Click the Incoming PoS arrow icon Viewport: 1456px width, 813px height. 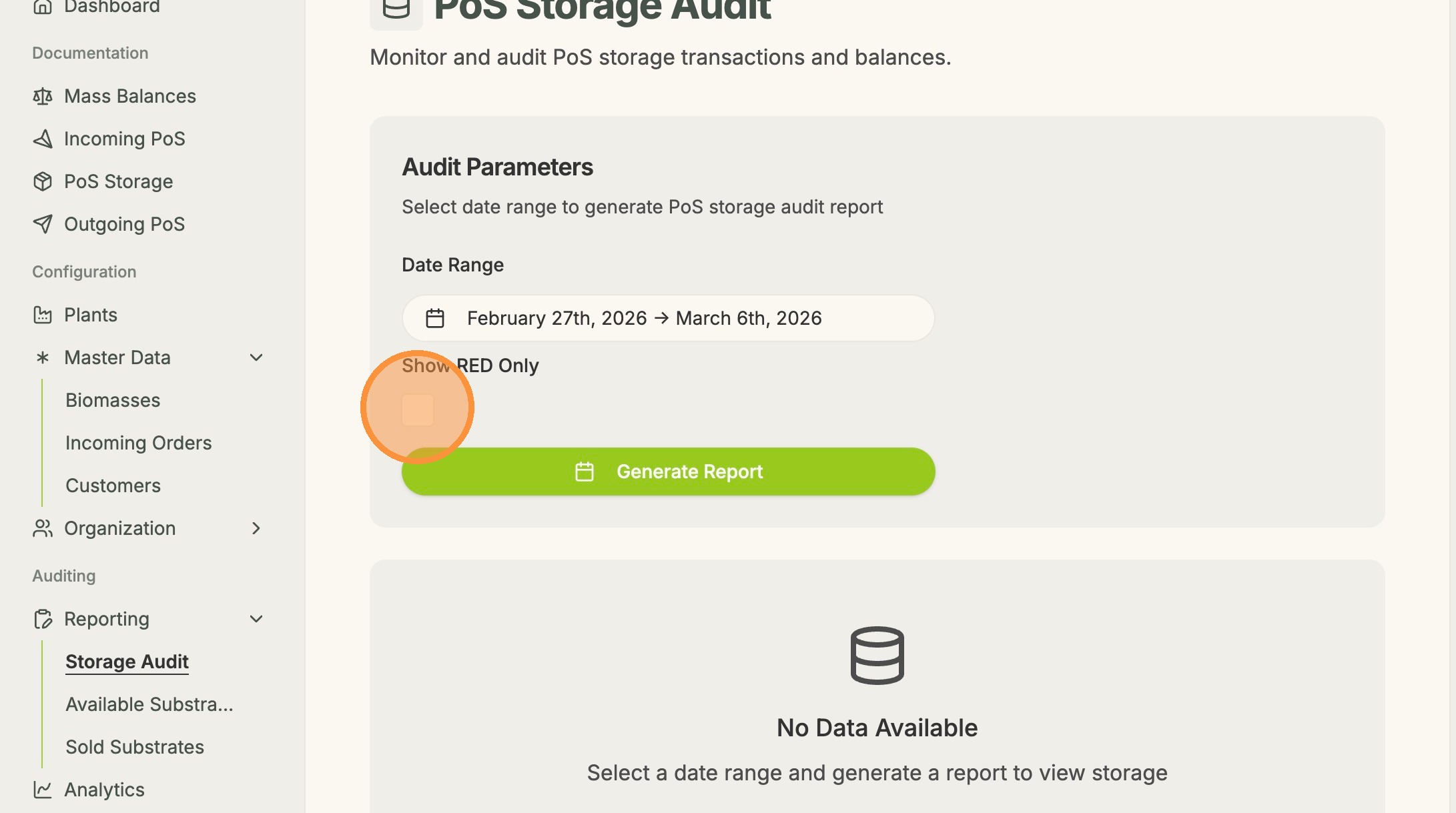tap(43, 139)
